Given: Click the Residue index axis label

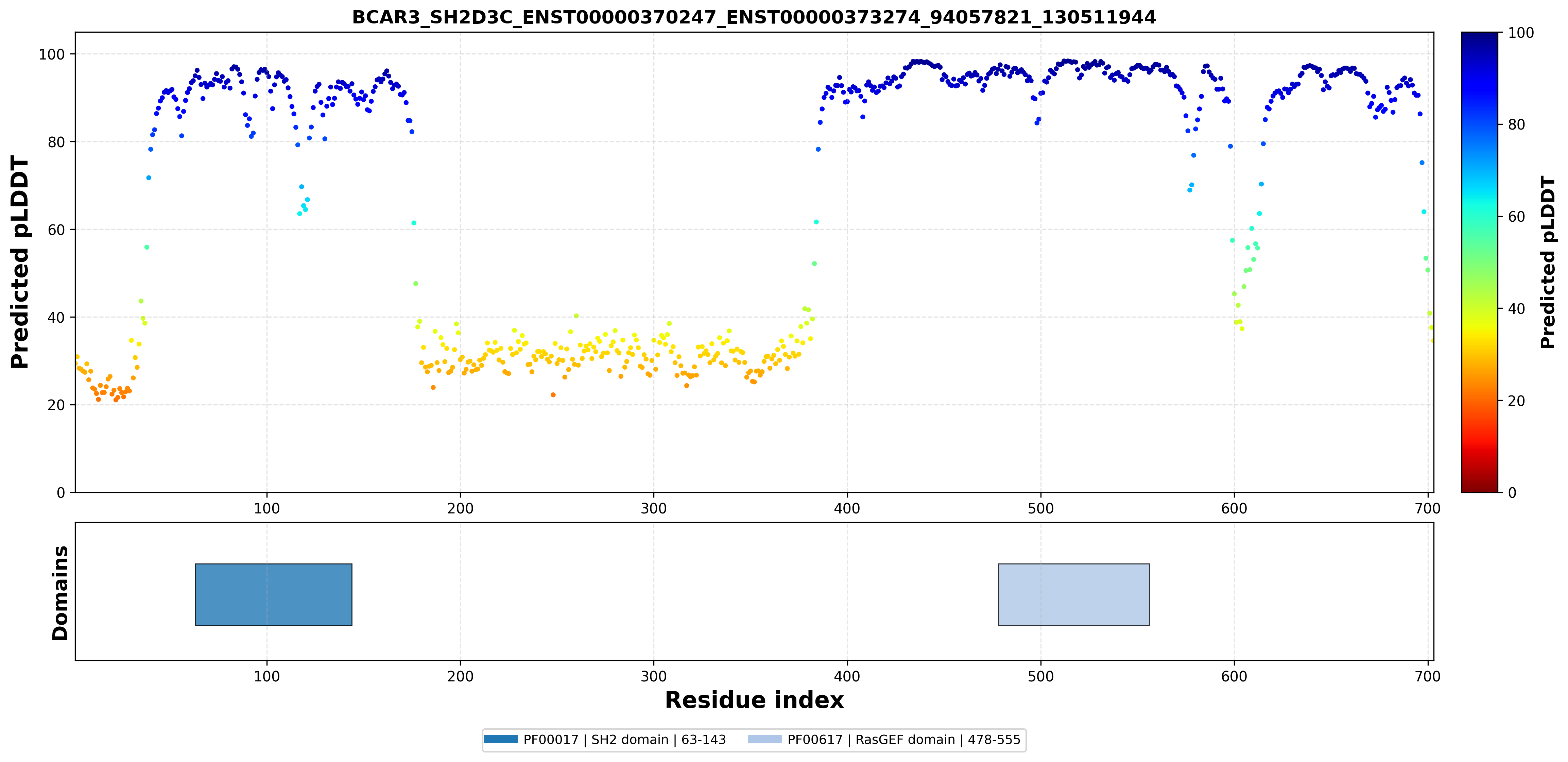Looking at the screenshot, I should pos(754,700).
